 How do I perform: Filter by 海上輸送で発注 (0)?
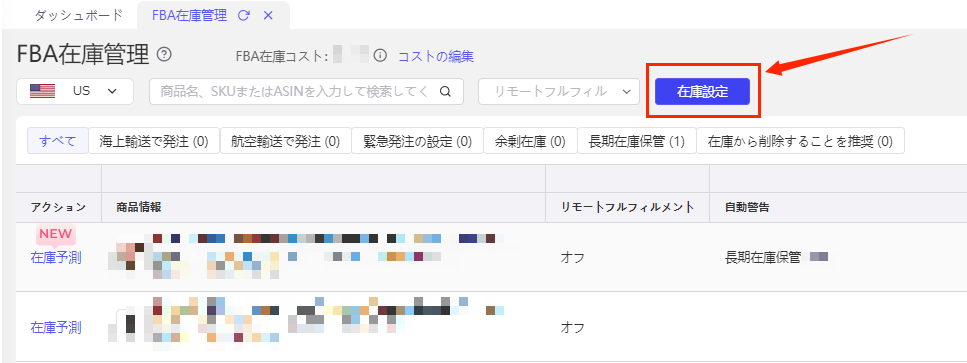click(154, 141)
